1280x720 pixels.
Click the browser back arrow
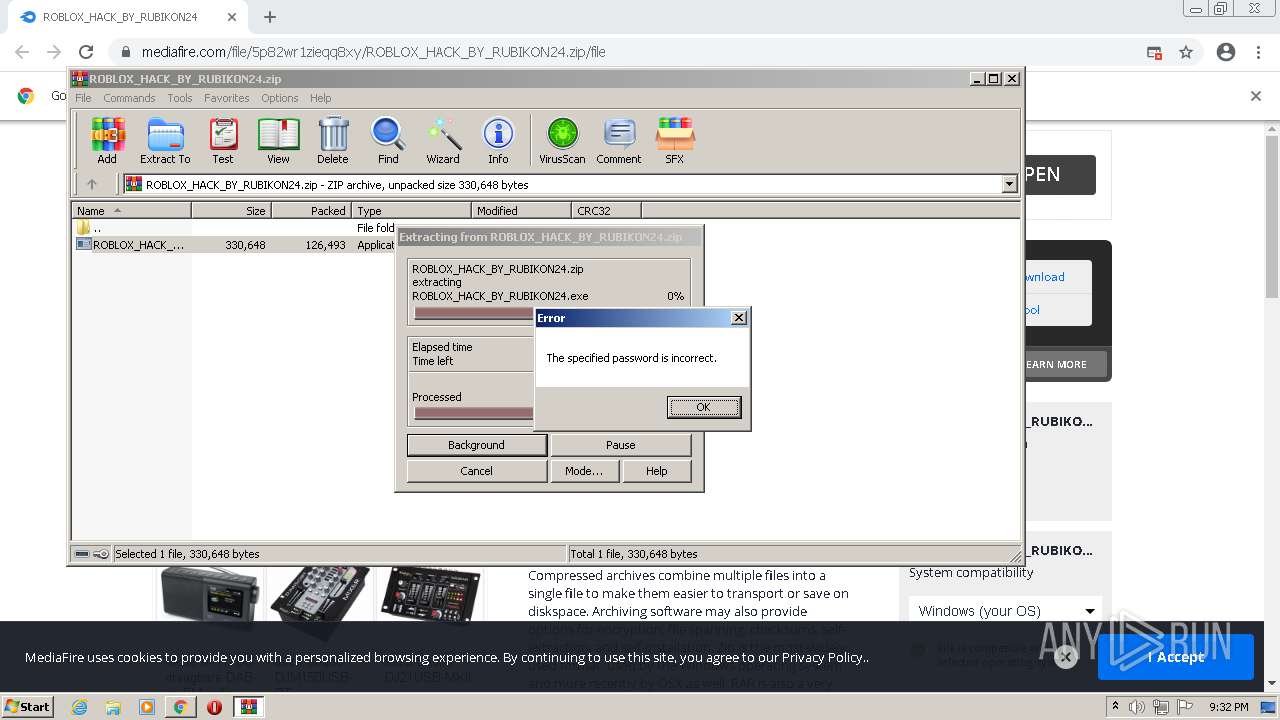(22, 52)
